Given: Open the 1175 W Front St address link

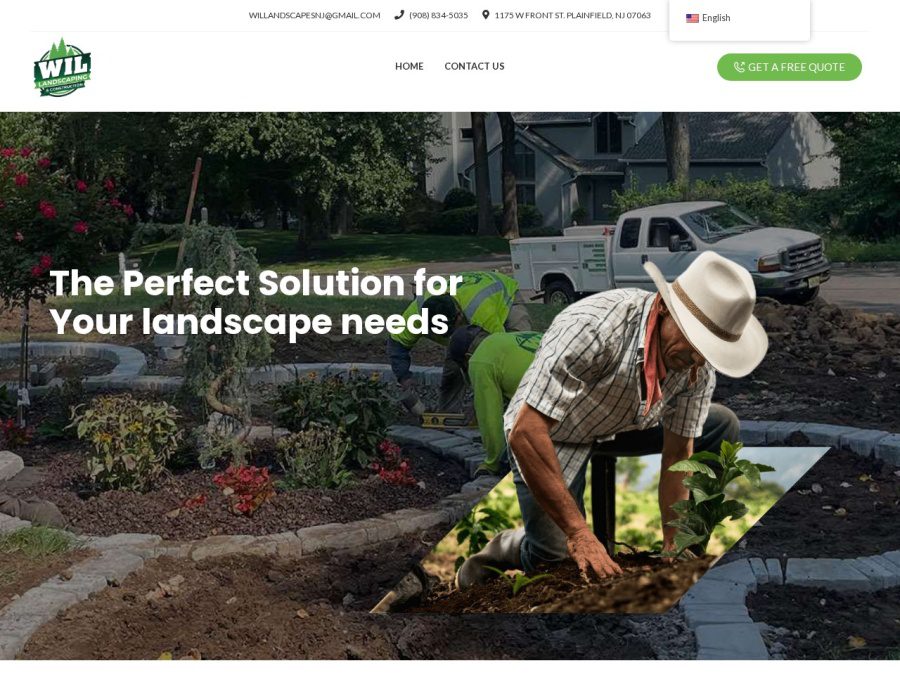Looking at the screenshot, I should [573, 15].
